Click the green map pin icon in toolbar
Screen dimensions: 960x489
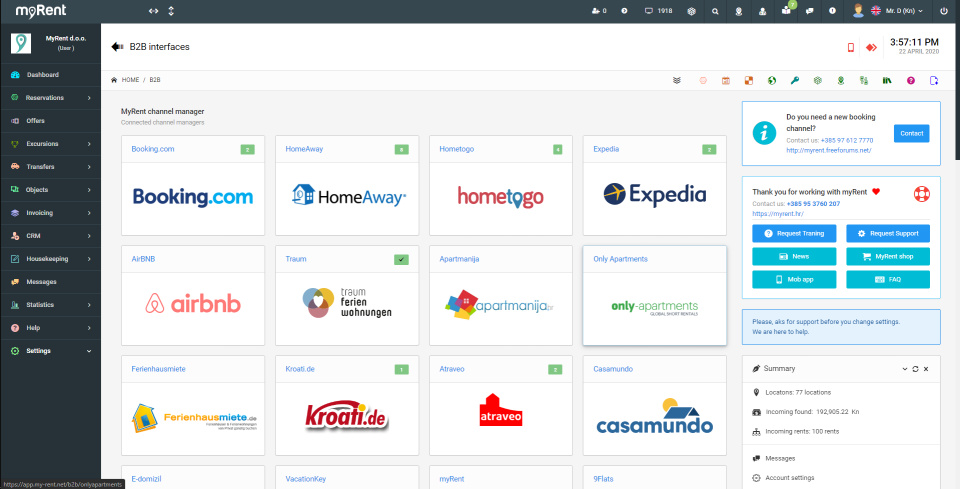pos(841,80)
